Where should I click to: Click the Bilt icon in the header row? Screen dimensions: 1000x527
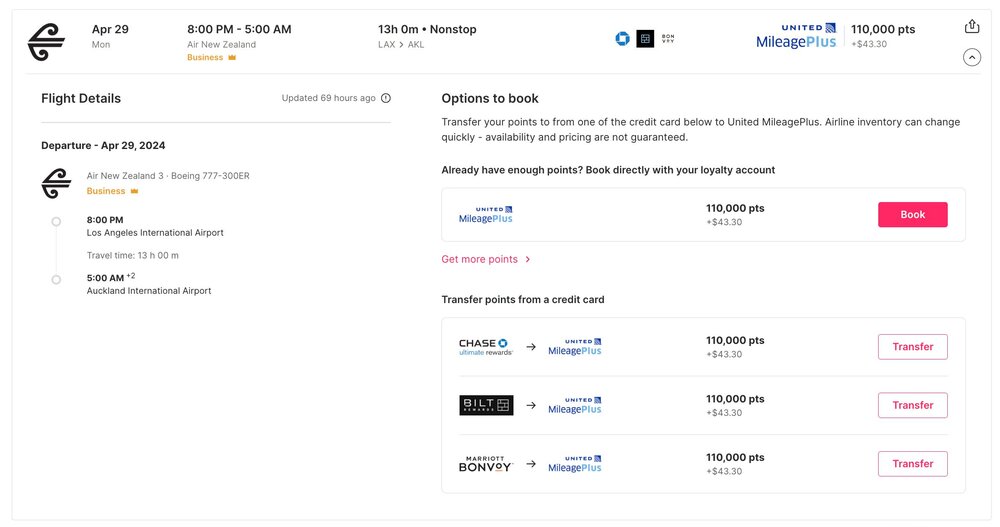point(645,39)
